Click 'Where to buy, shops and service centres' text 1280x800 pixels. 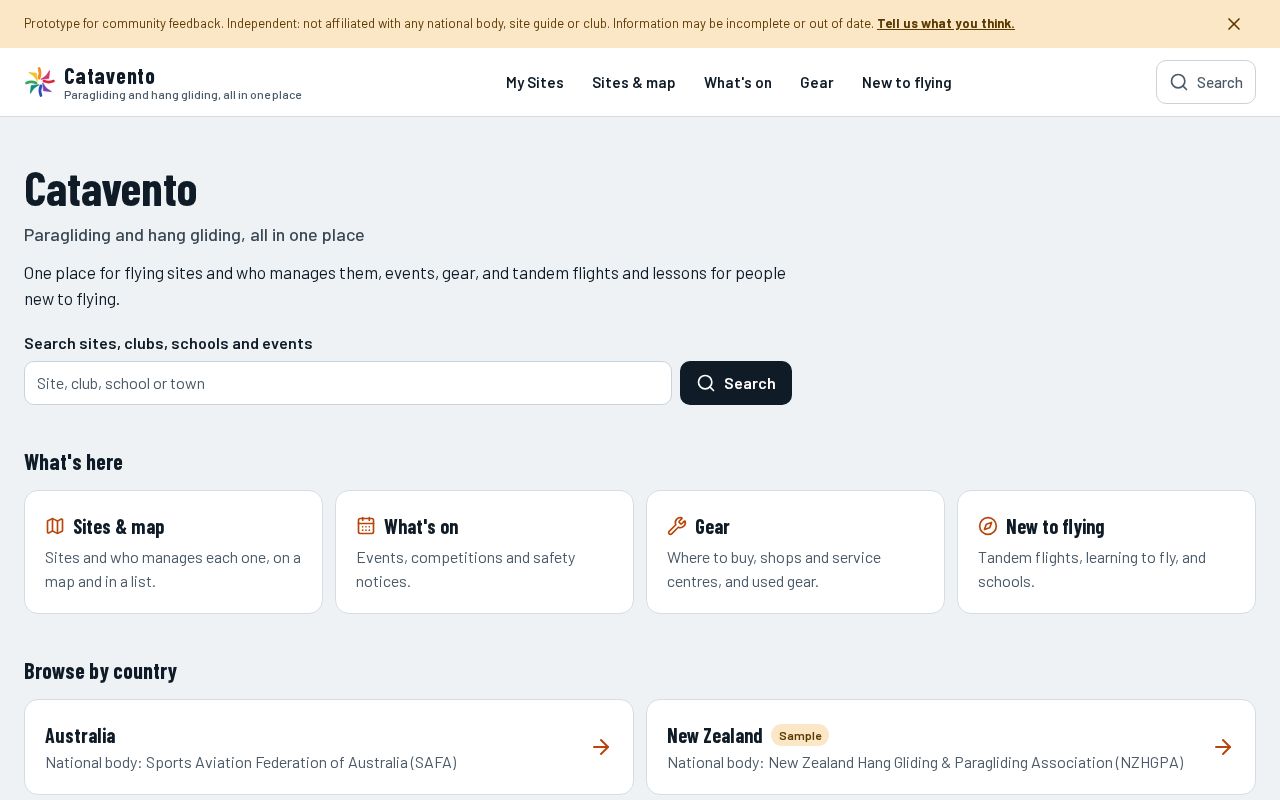tap(774, 569)
